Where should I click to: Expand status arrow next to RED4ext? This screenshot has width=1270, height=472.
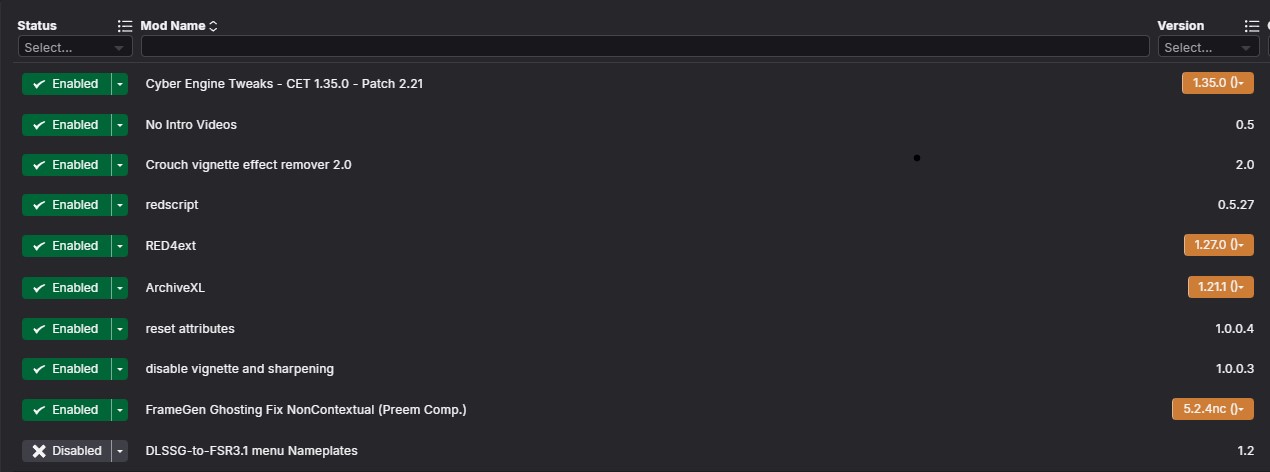(x=120, y=246)
